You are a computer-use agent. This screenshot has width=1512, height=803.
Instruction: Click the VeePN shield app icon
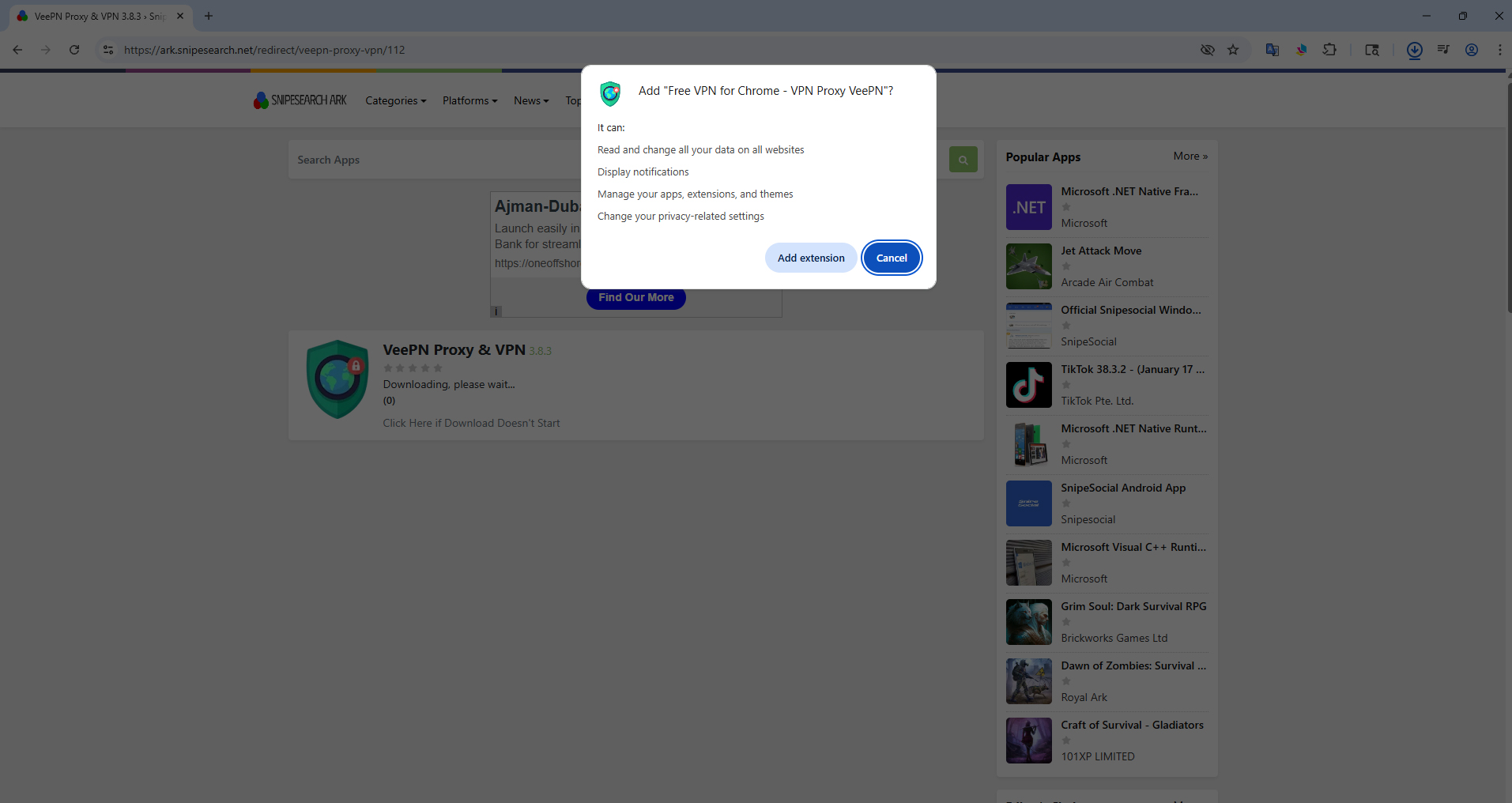pyautogui.click(x=337, y=379)
